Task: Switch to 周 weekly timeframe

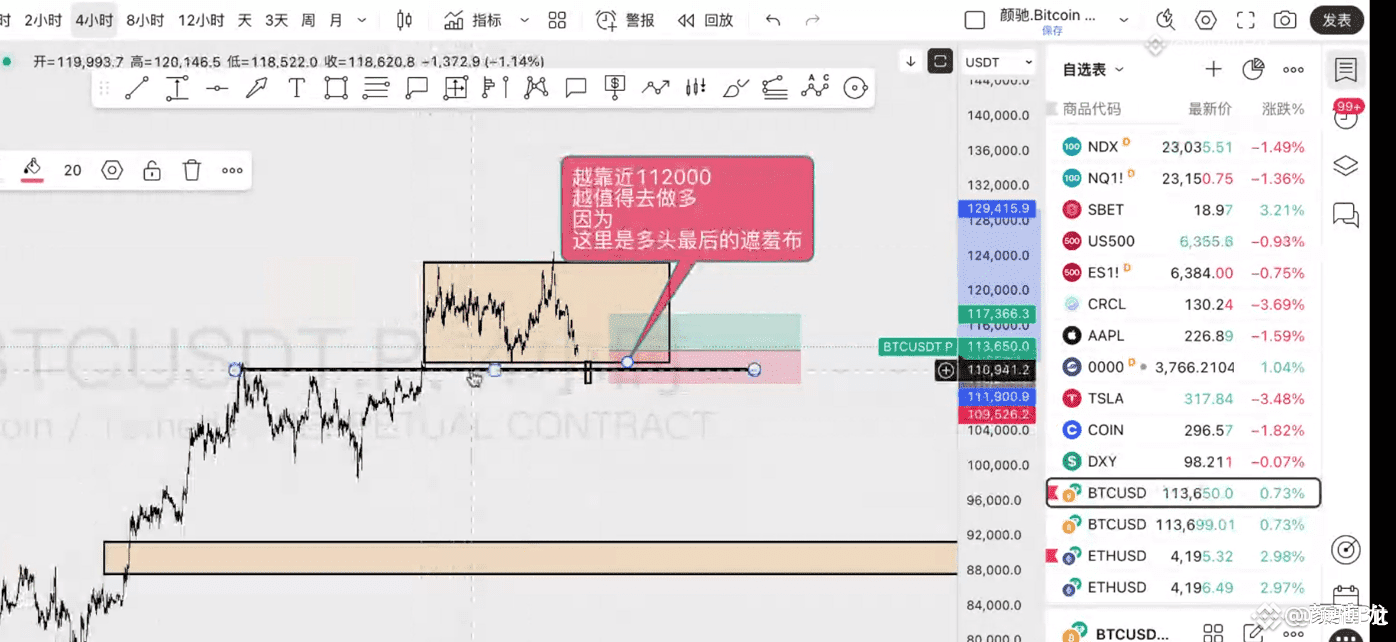Action: pyautogui.click(x=307, y=20)
